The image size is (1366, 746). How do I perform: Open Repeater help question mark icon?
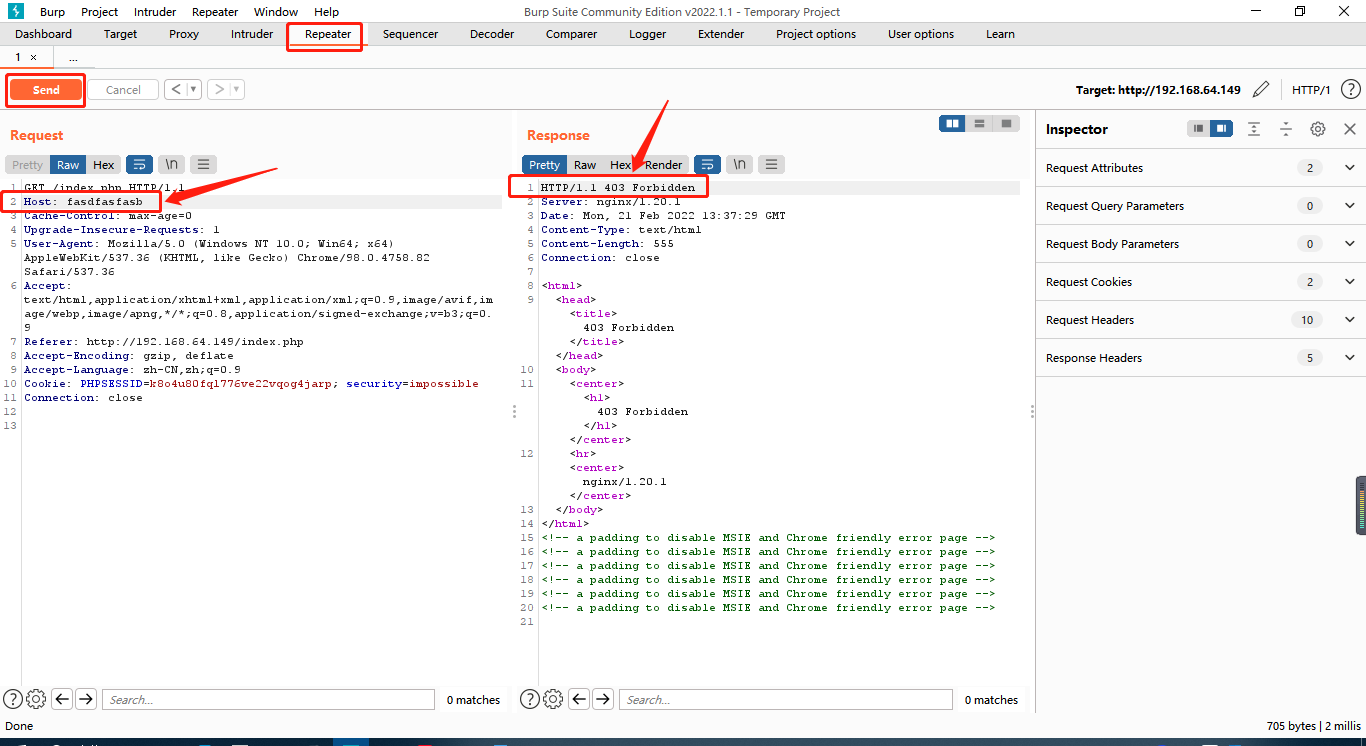coord(1351,90)
